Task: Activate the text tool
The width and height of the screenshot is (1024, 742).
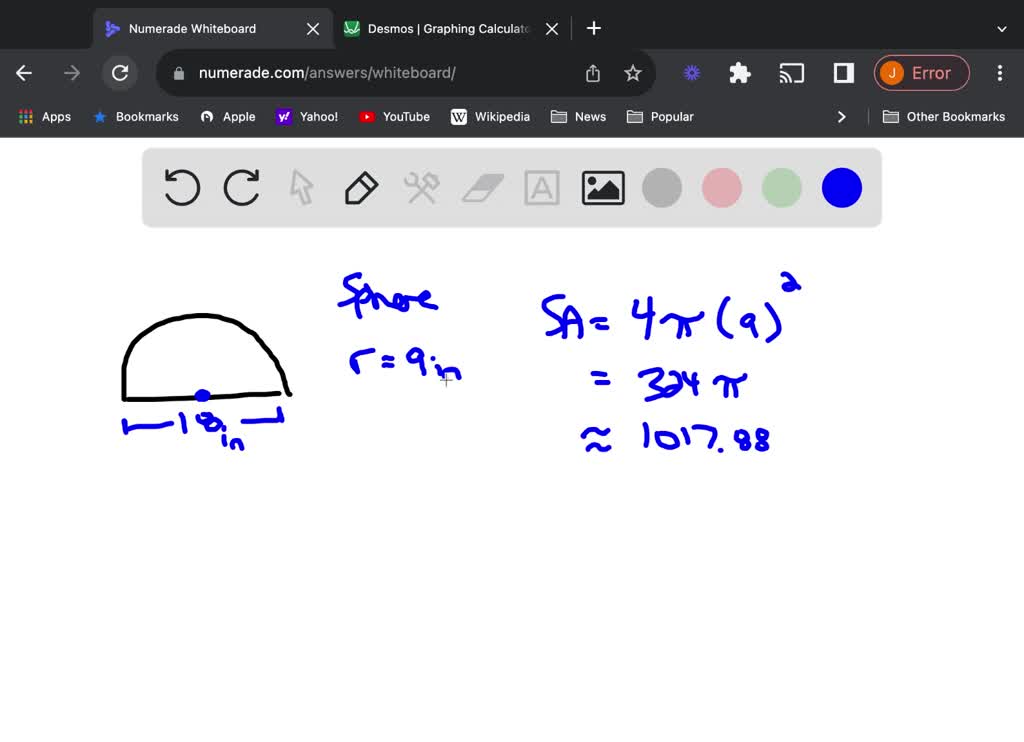Action: pos(541,187)
